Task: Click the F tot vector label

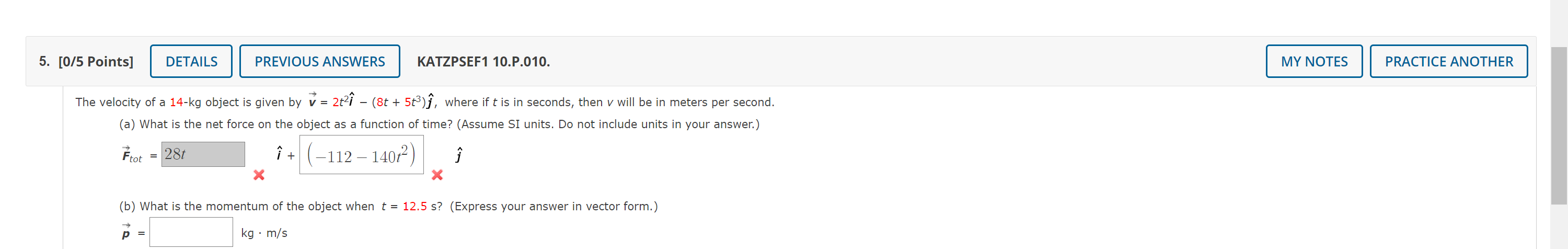Action: click(132, 155)
